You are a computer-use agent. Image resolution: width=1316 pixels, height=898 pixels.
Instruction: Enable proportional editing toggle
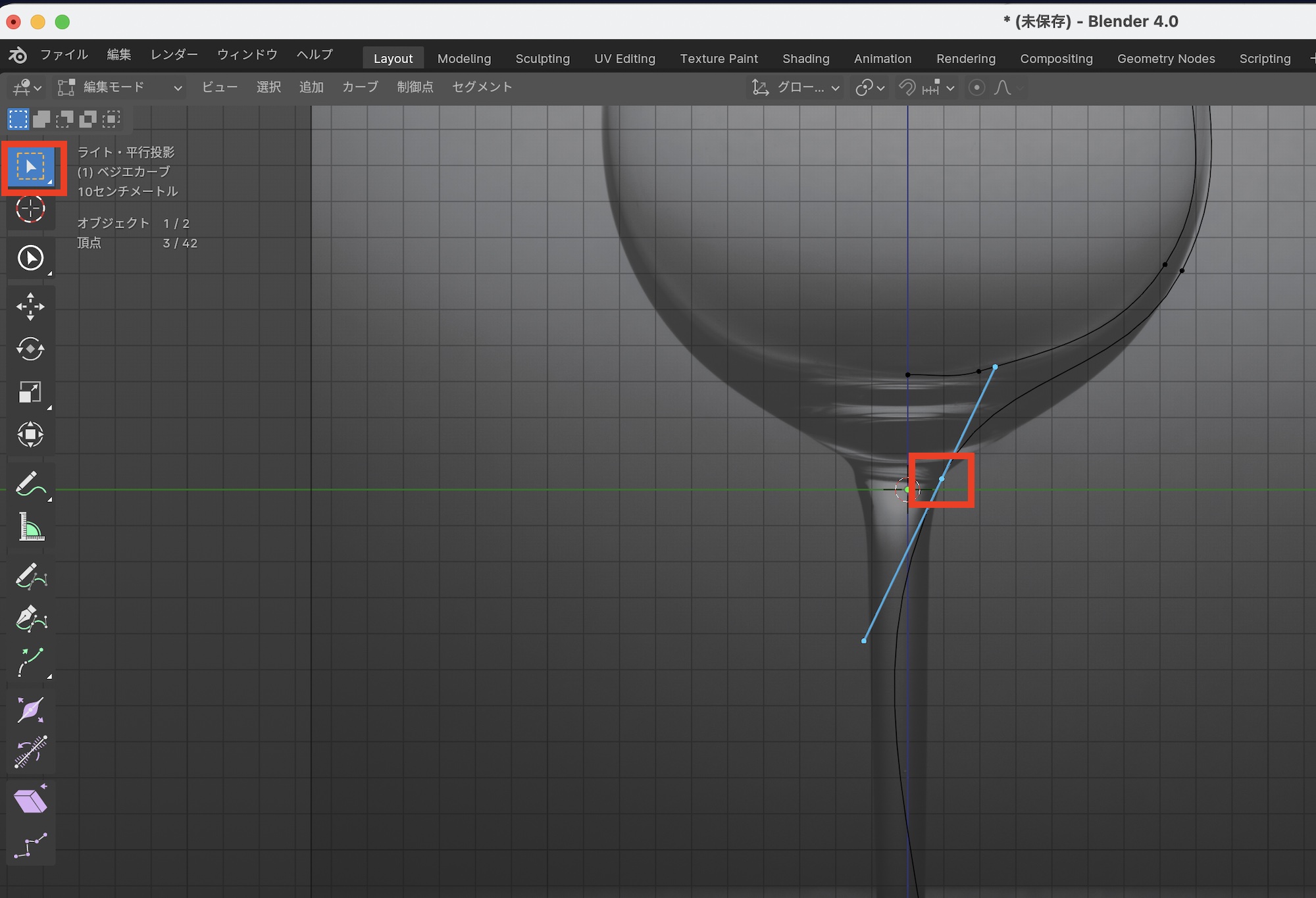(x=976, y=87)
